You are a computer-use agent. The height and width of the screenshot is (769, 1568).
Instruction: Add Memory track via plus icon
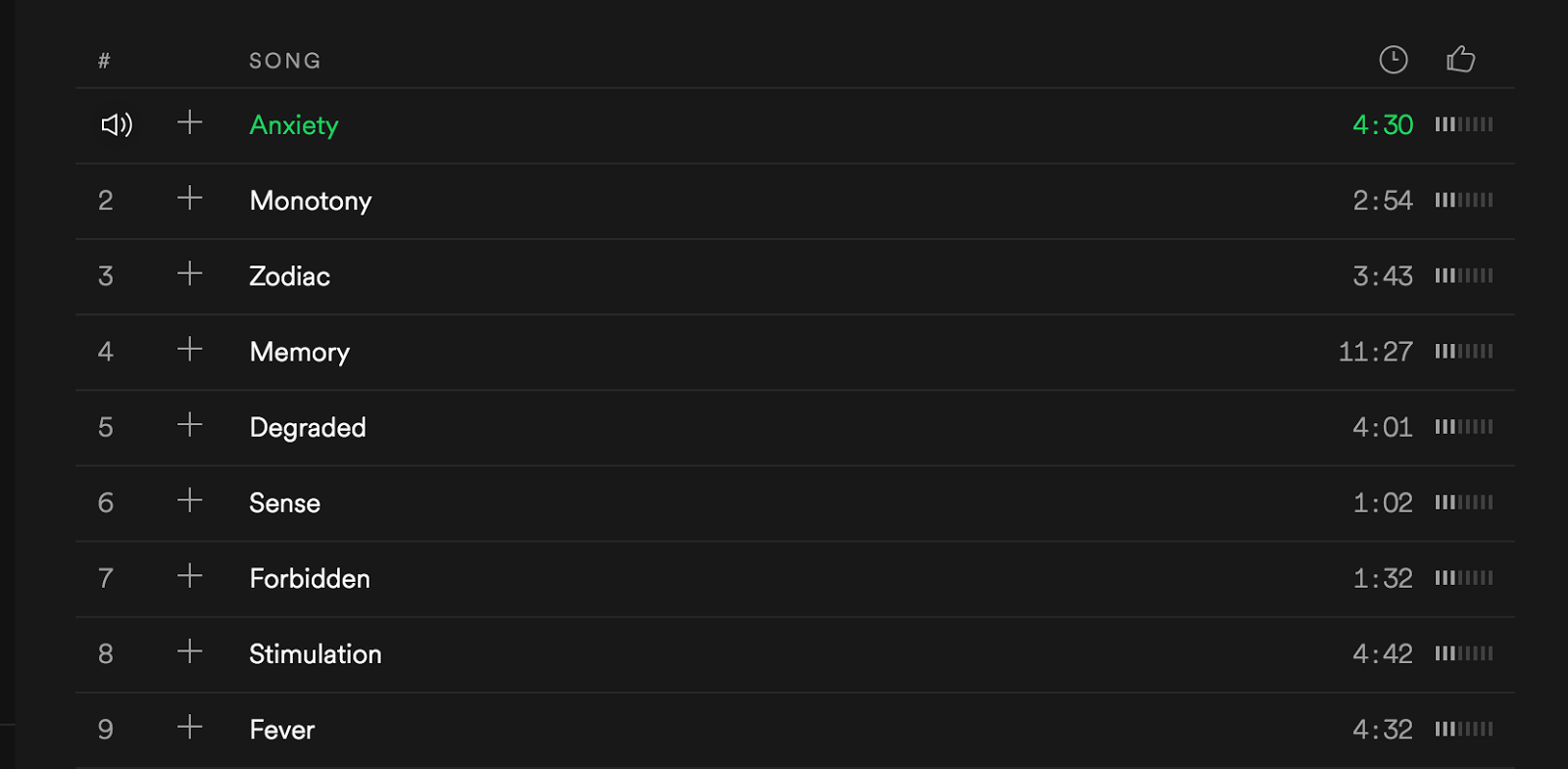[190, 349]
